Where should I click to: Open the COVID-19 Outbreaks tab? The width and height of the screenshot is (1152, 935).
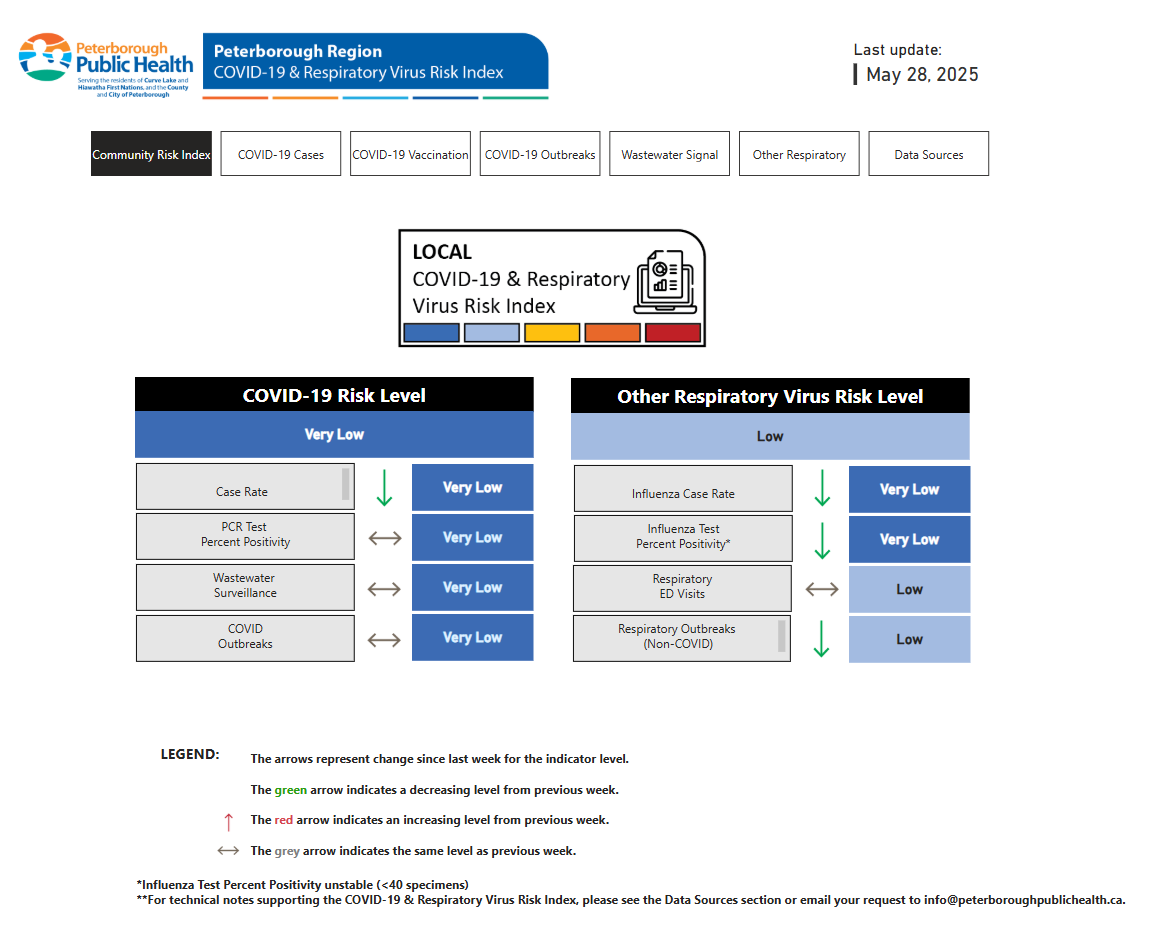click(540, 154)
